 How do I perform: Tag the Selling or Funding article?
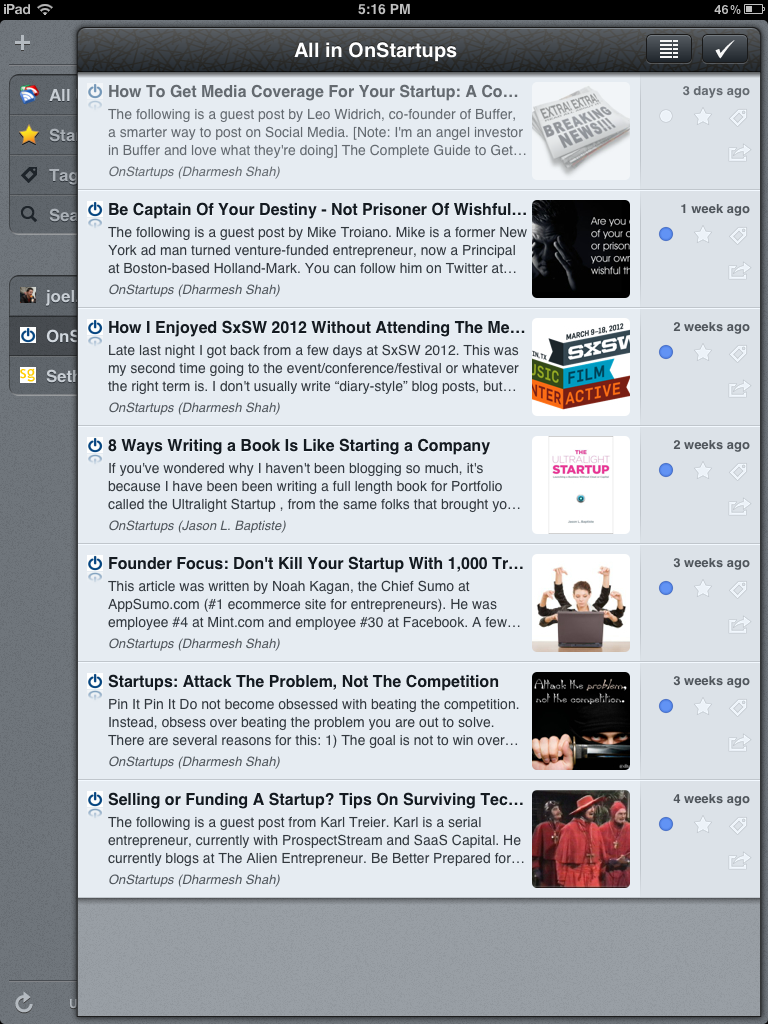[x=739, y=825]
